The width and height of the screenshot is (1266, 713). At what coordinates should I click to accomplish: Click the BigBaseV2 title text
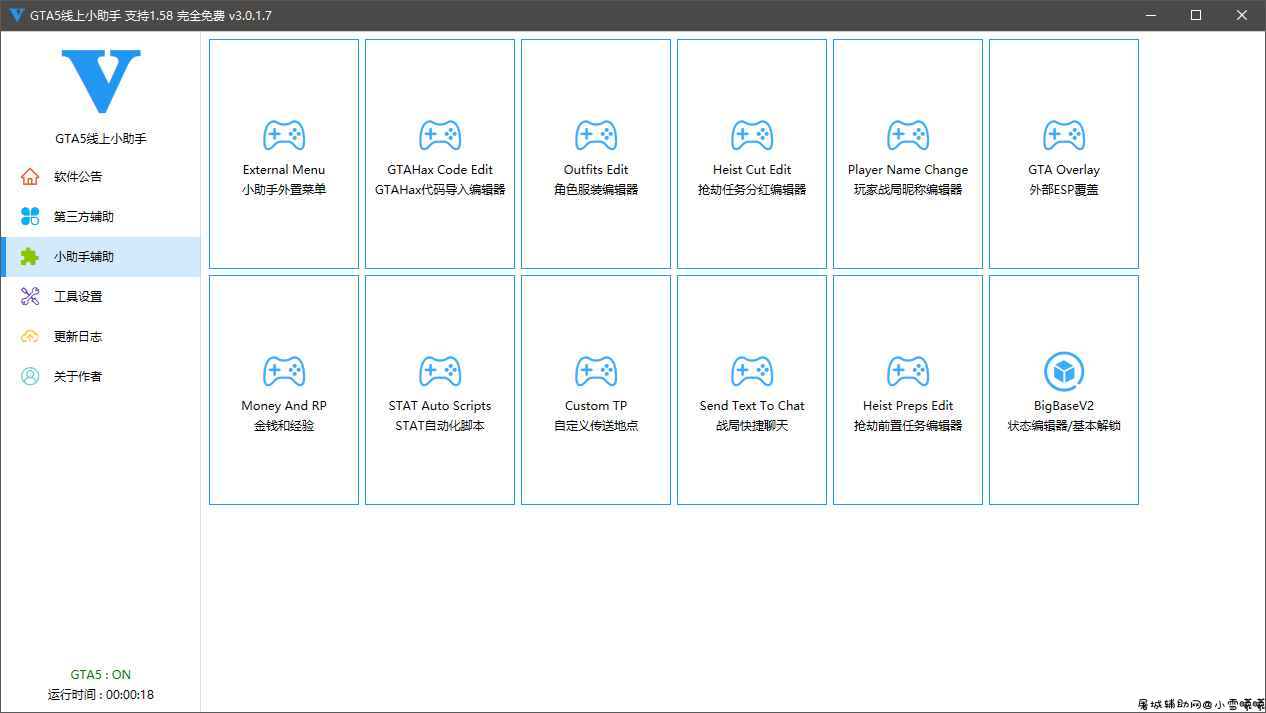[x=1064, y=406]
